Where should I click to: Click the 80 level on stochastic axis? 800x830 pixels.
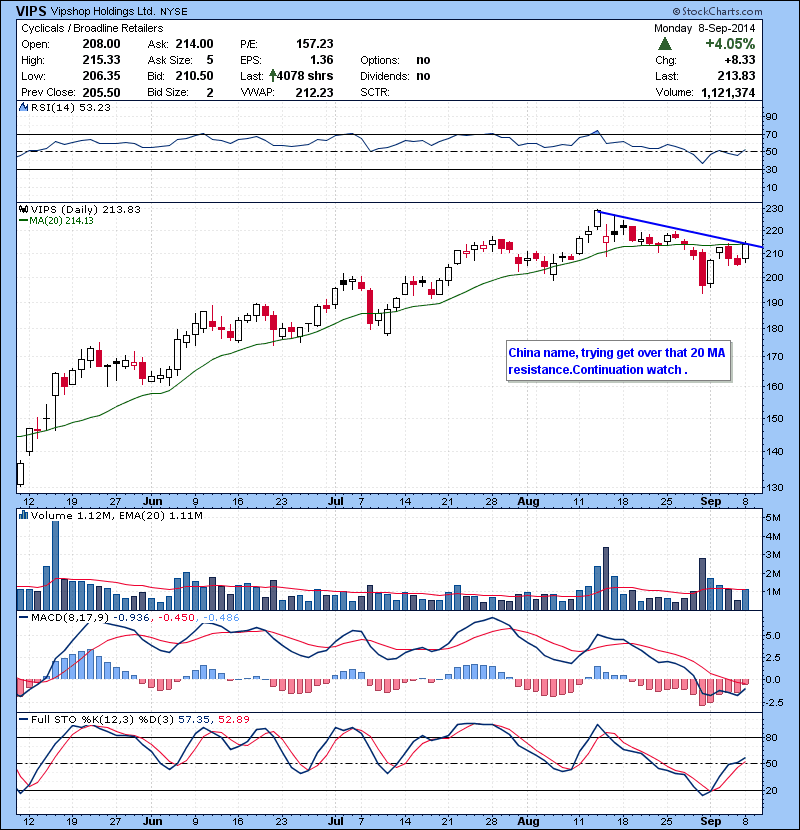click(x=771, y=737)
